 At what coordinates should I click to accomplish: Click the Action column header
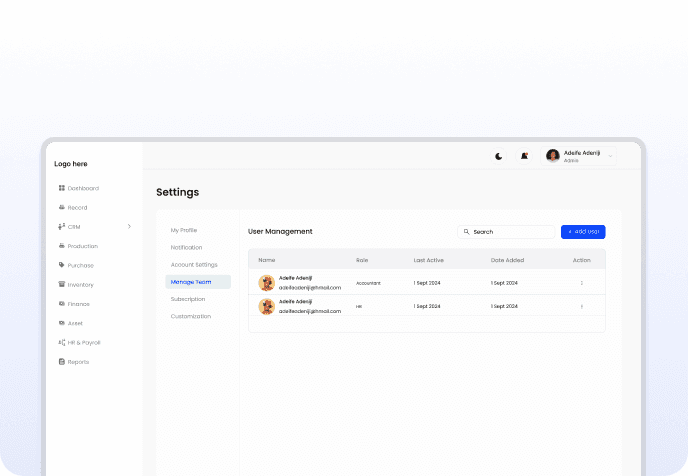[582, 260]
